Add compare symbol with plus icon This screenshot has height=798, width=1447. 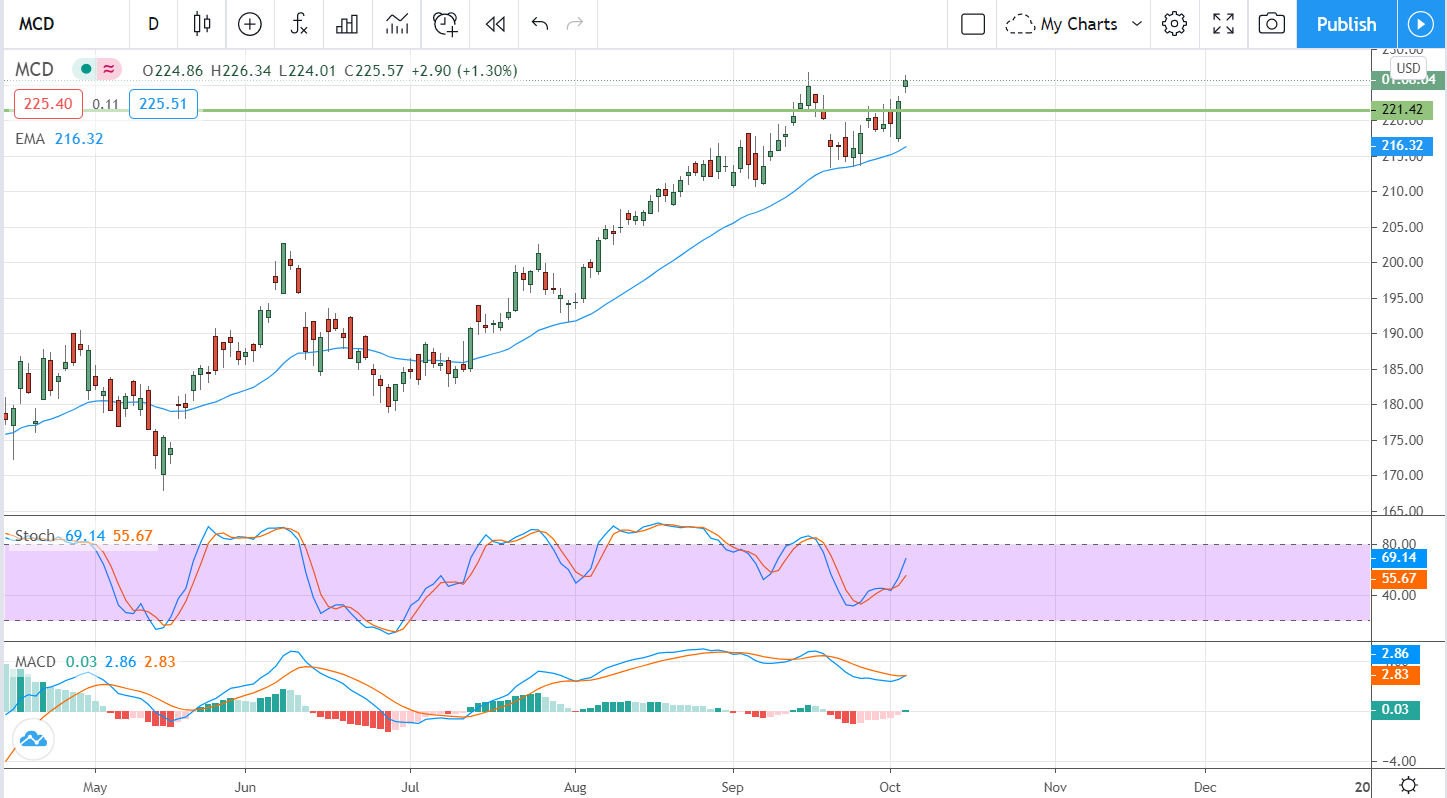250,24
